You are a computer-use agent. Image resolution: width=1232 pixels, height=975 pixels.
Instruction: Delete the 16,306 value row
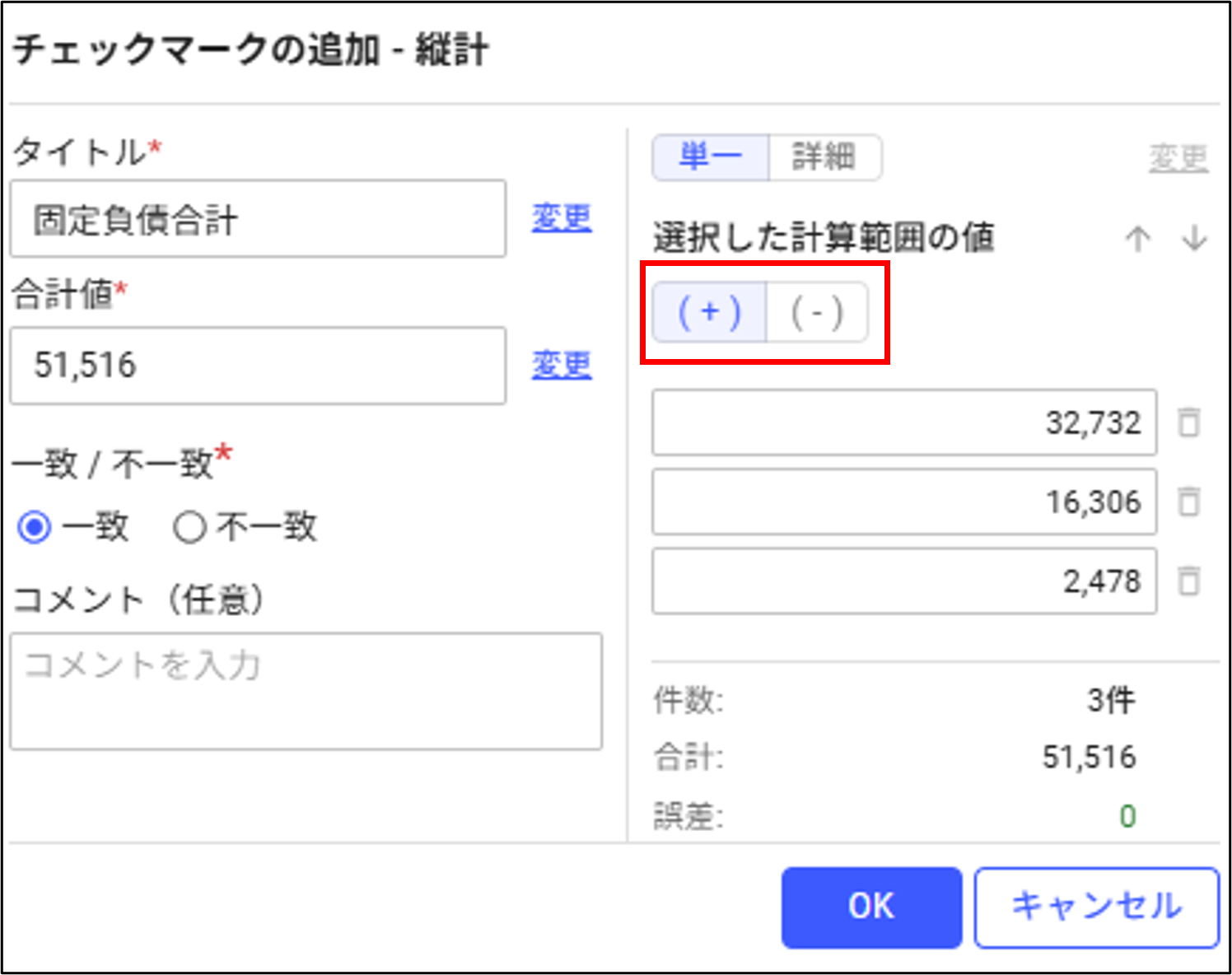[1188, 501]
